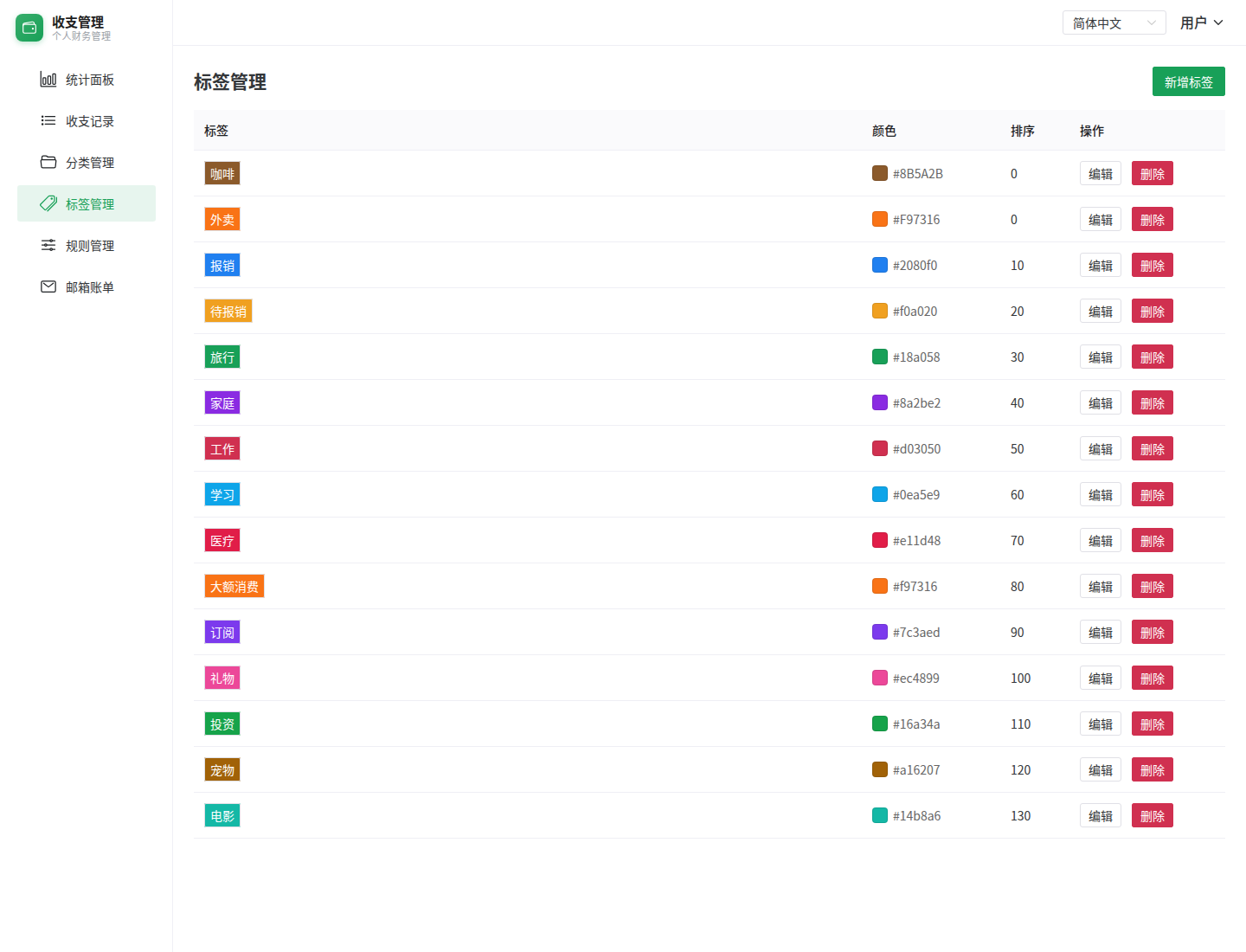This screenshot has width=1246, height=952.
Task: Click the 新增标签 button
Action: click(x=1189, y=81)
